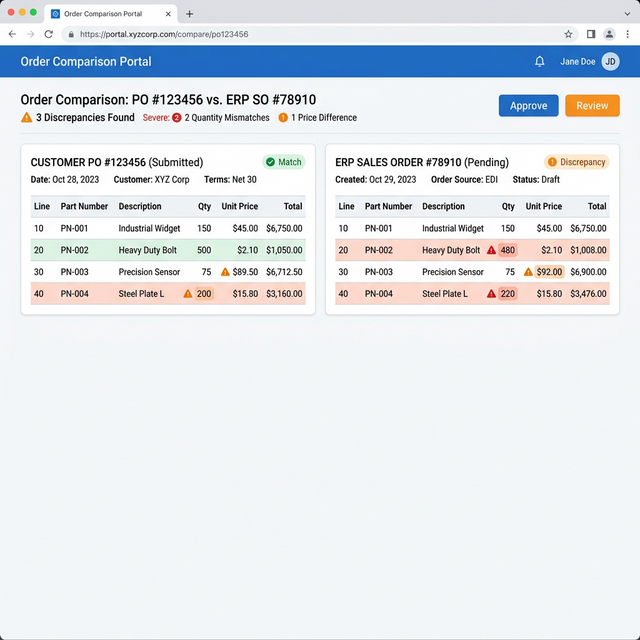640x640 pixels.
Task: Click Terms: Net 30 text
Action: click(x=230, y=180)
